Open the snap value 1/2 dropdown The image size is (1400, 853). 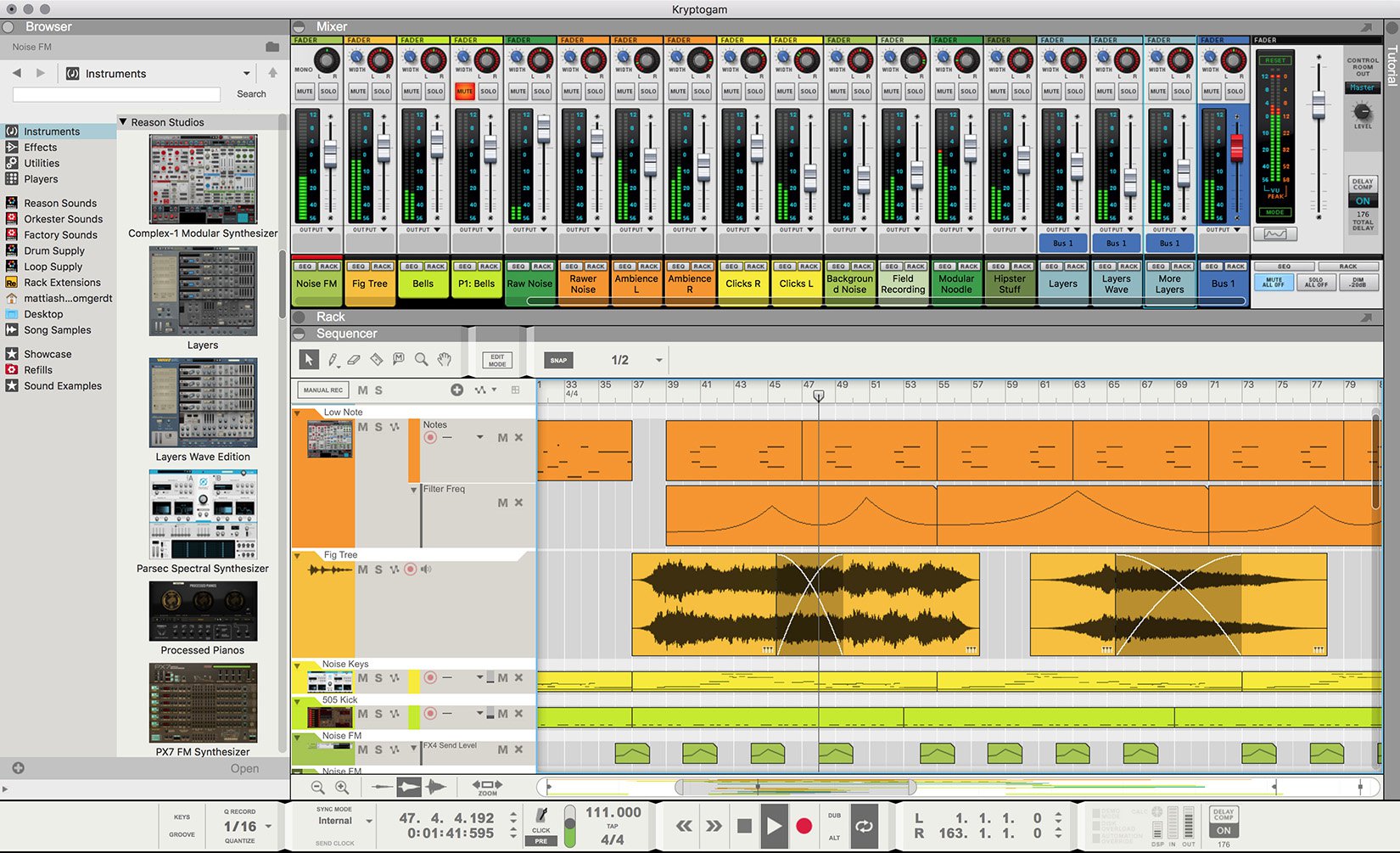[x=658, y=360]
